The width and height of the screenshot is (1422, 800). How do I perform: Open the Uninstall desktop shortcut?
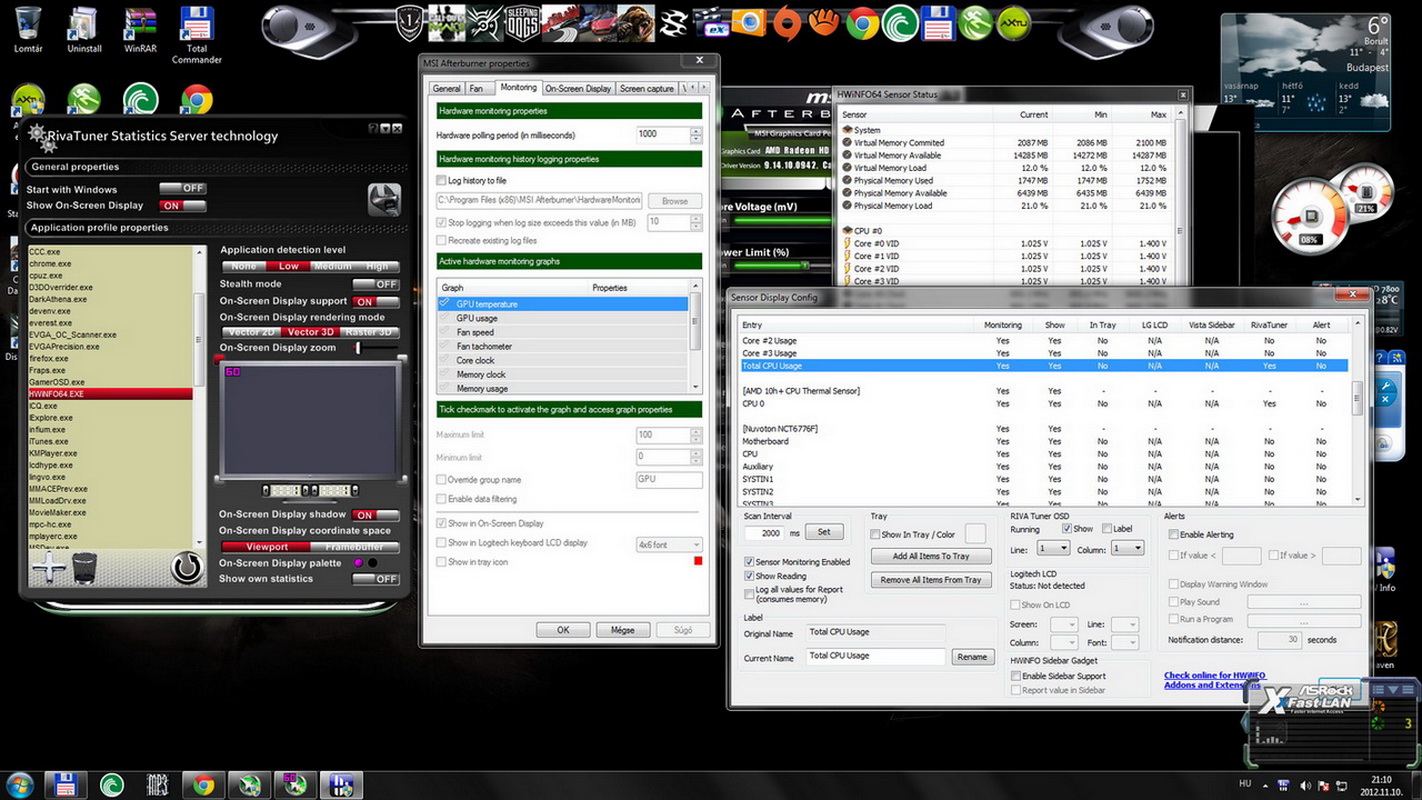tap(84, 30)
